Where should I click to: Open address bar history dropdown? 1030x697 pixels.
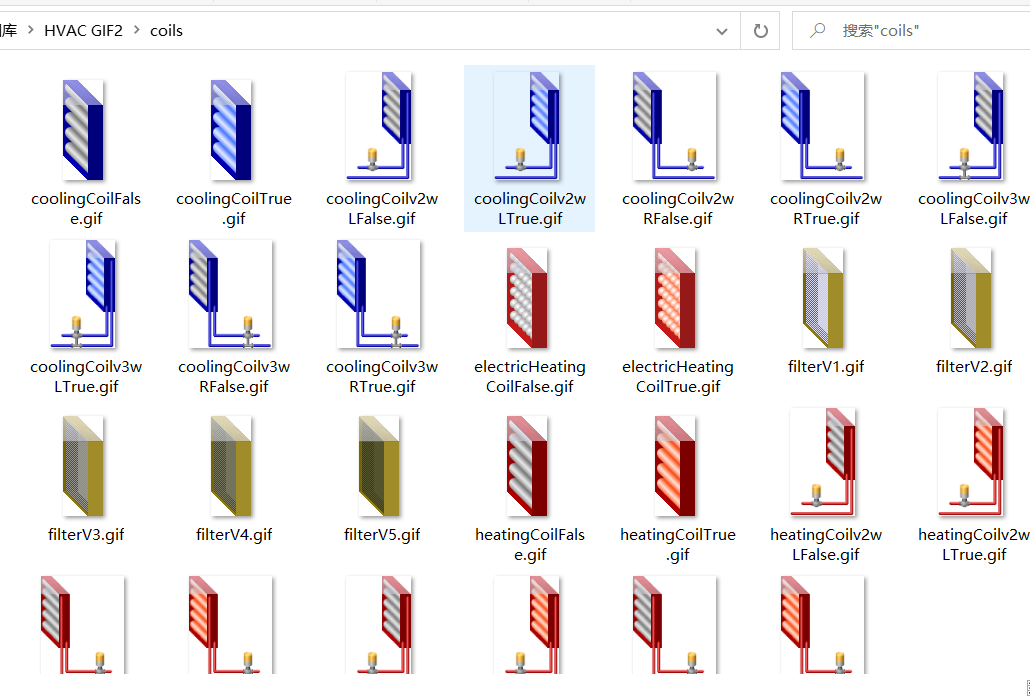click(x=721, y=31)
